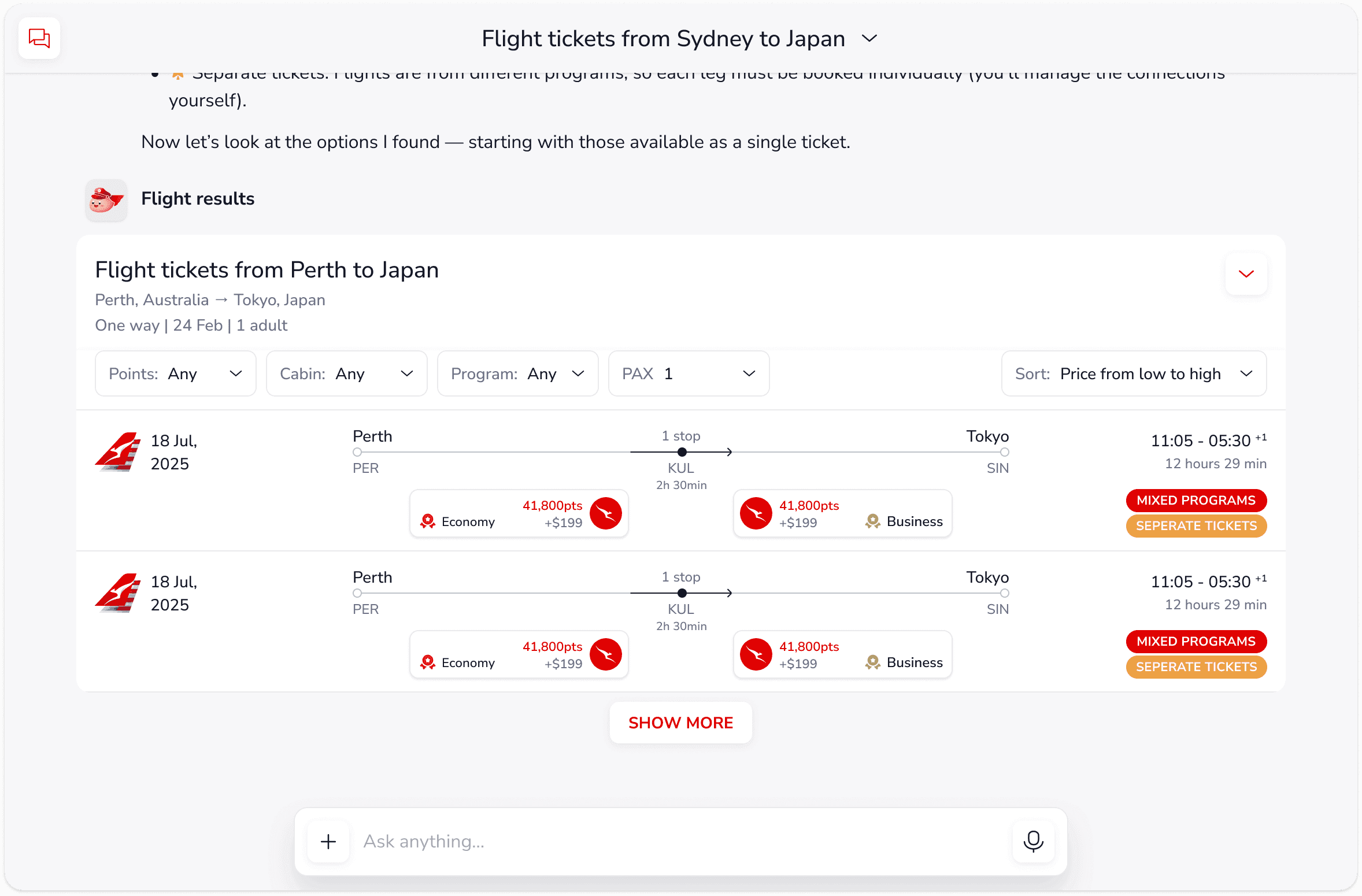Click the pilot mascot avatar beside Flight results
1362x896 pixels.
click(106, 199)
